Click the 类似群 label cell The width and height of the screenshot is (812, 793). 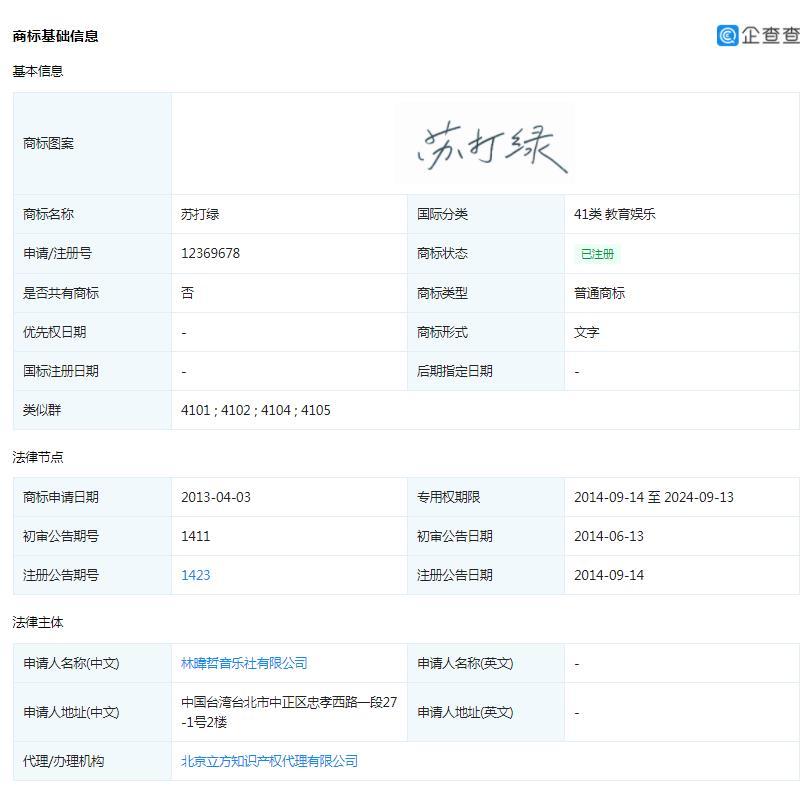click(92, 410)
